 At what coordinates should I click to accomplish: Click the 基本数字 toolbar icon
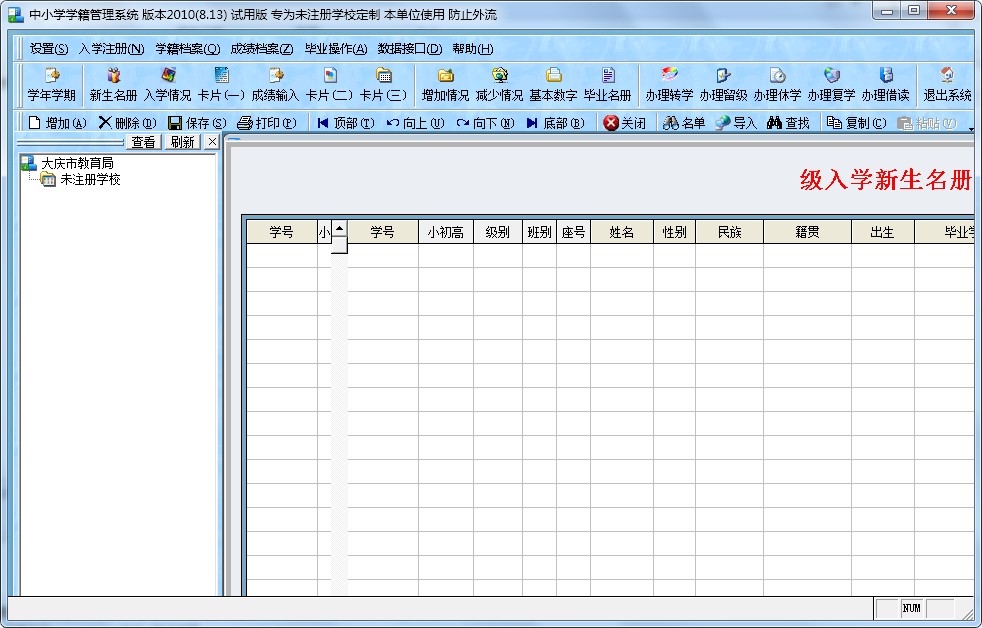point(553,85)
